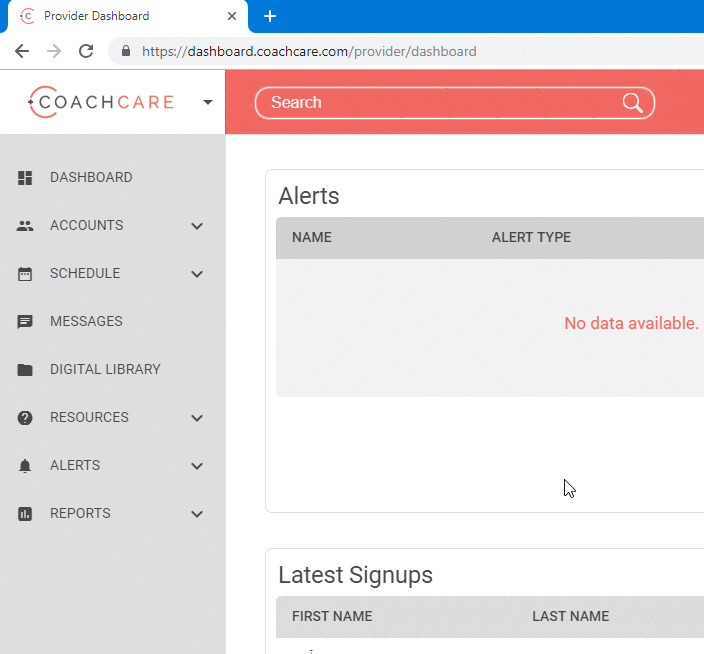Open dropdown arrow beside CoachCare logo
This screenshot has height=654, width=704.
[x=208, y=102]
